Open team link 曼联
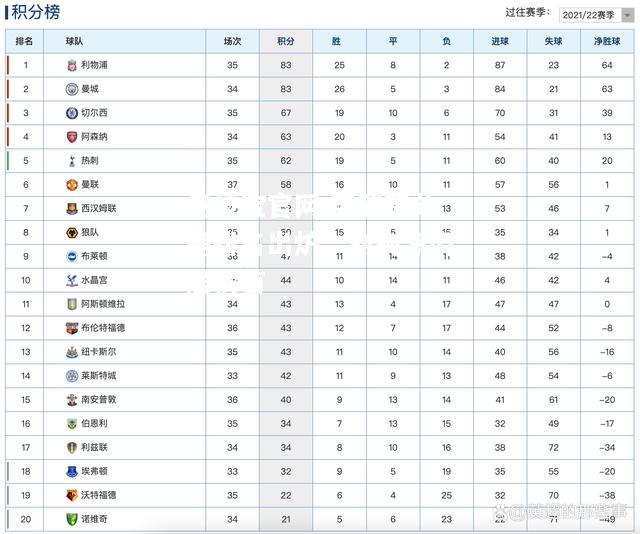This screenshot has width=640, height=534. pos(90,184)
